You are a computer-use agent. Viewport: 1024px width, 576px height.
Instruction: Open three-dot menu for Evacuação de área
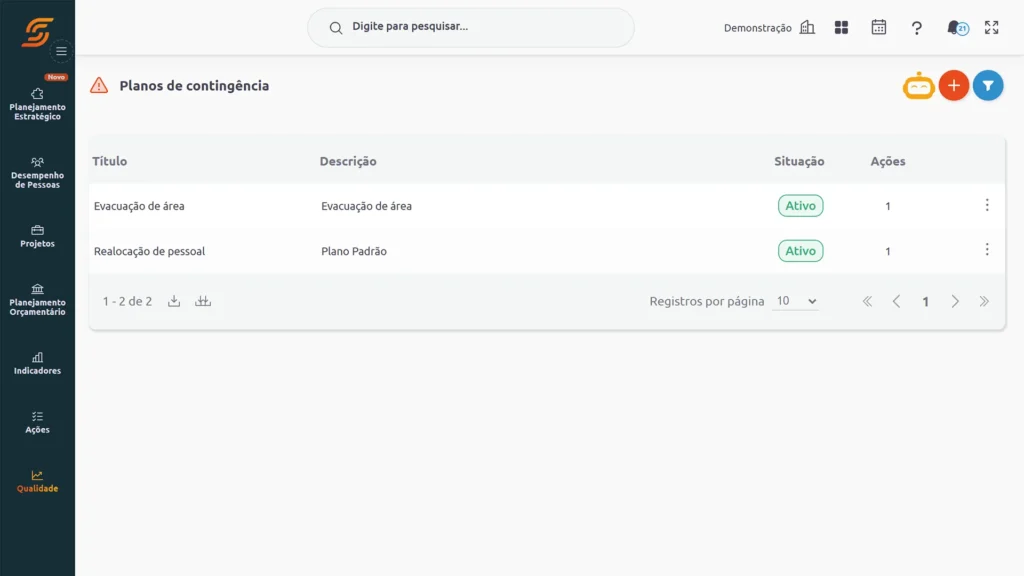coord(987,205)
